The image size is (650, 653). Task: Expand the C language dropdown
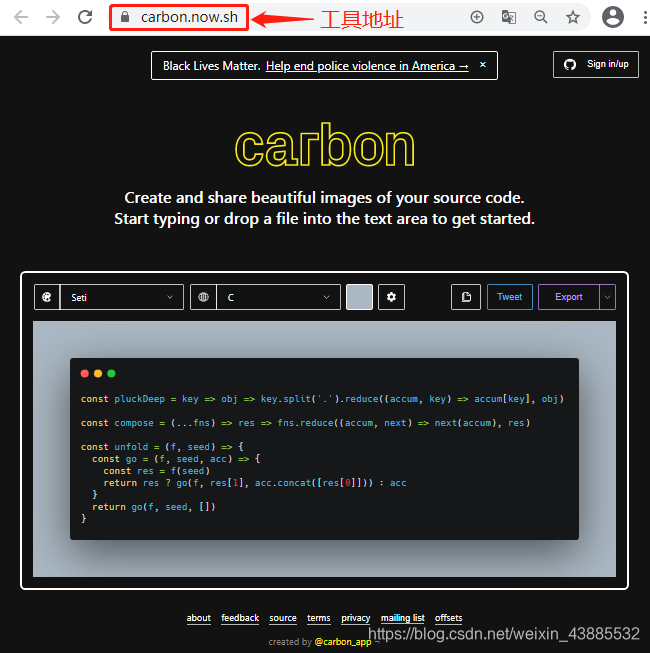[x=278, y=297]
